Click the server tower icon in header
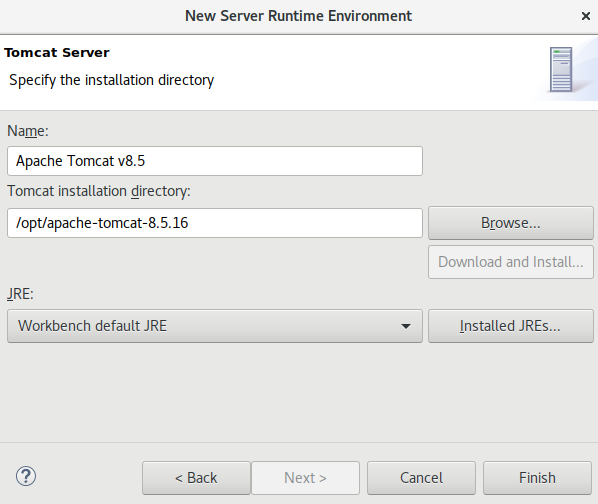The image size is (598, 504). click(561, 69)
